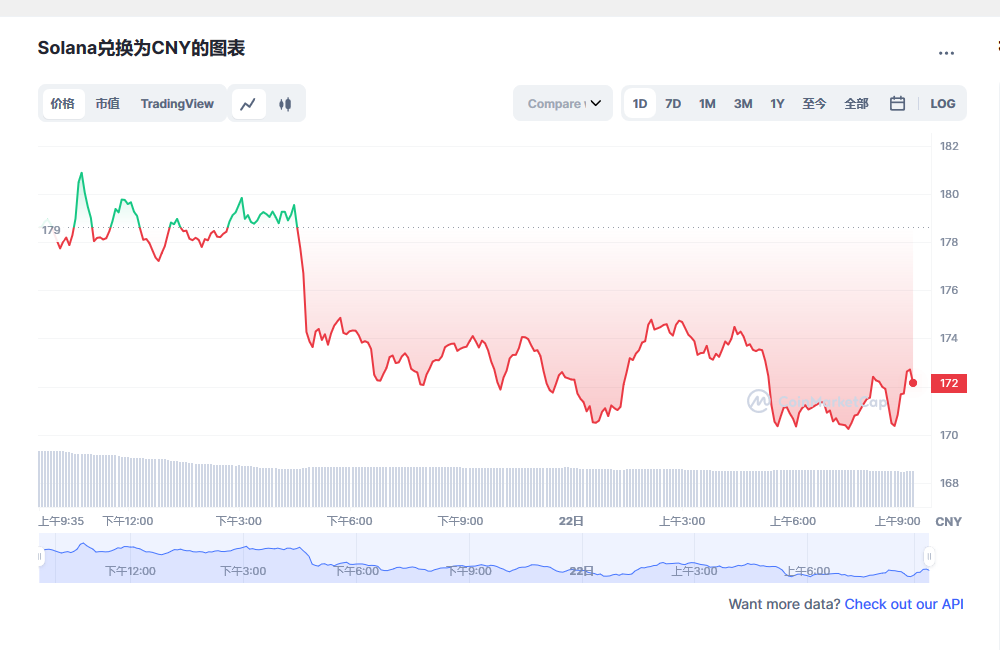Click the red current price marker dot
This screenshot has height=650, width=1000.
point(913,383)
